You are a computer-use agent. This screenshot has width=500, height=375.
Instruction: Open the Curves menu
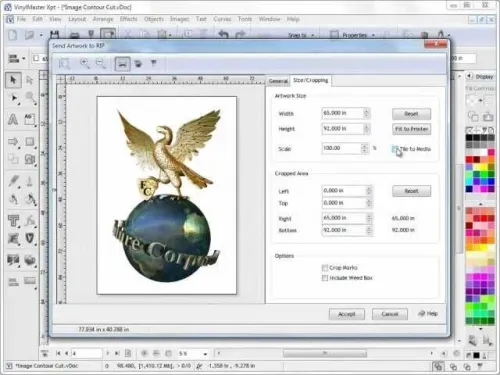[222, 19]
